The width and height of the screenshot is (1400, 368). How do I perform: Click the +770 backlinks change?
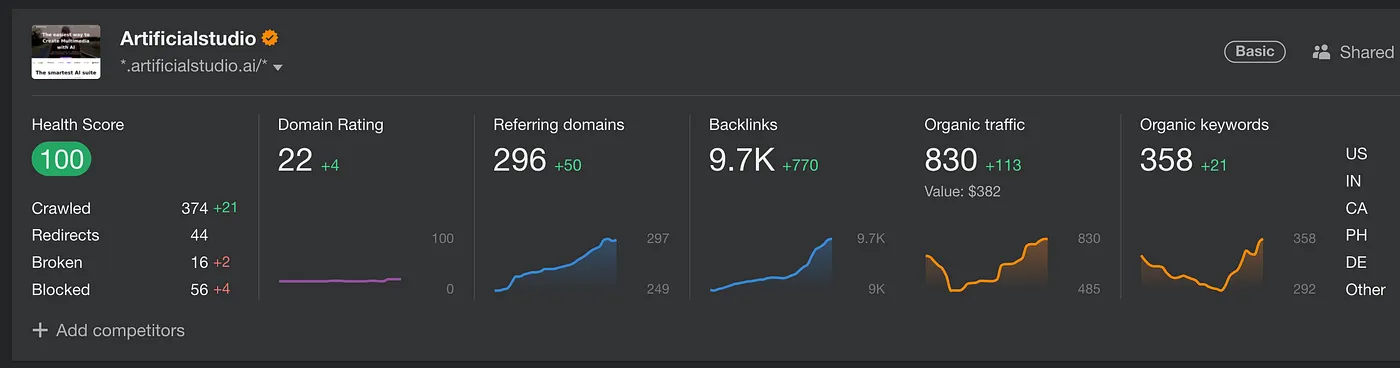point(800,165)
